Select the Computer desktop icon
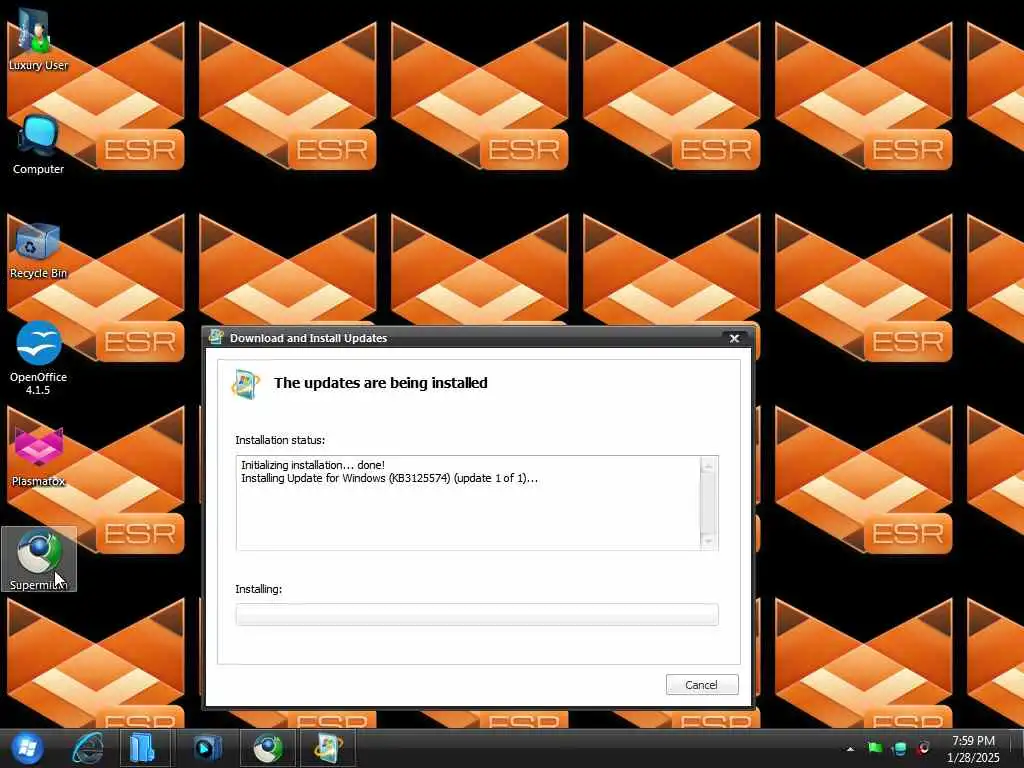The image size is (1024, 768). (x=38, y=145)
